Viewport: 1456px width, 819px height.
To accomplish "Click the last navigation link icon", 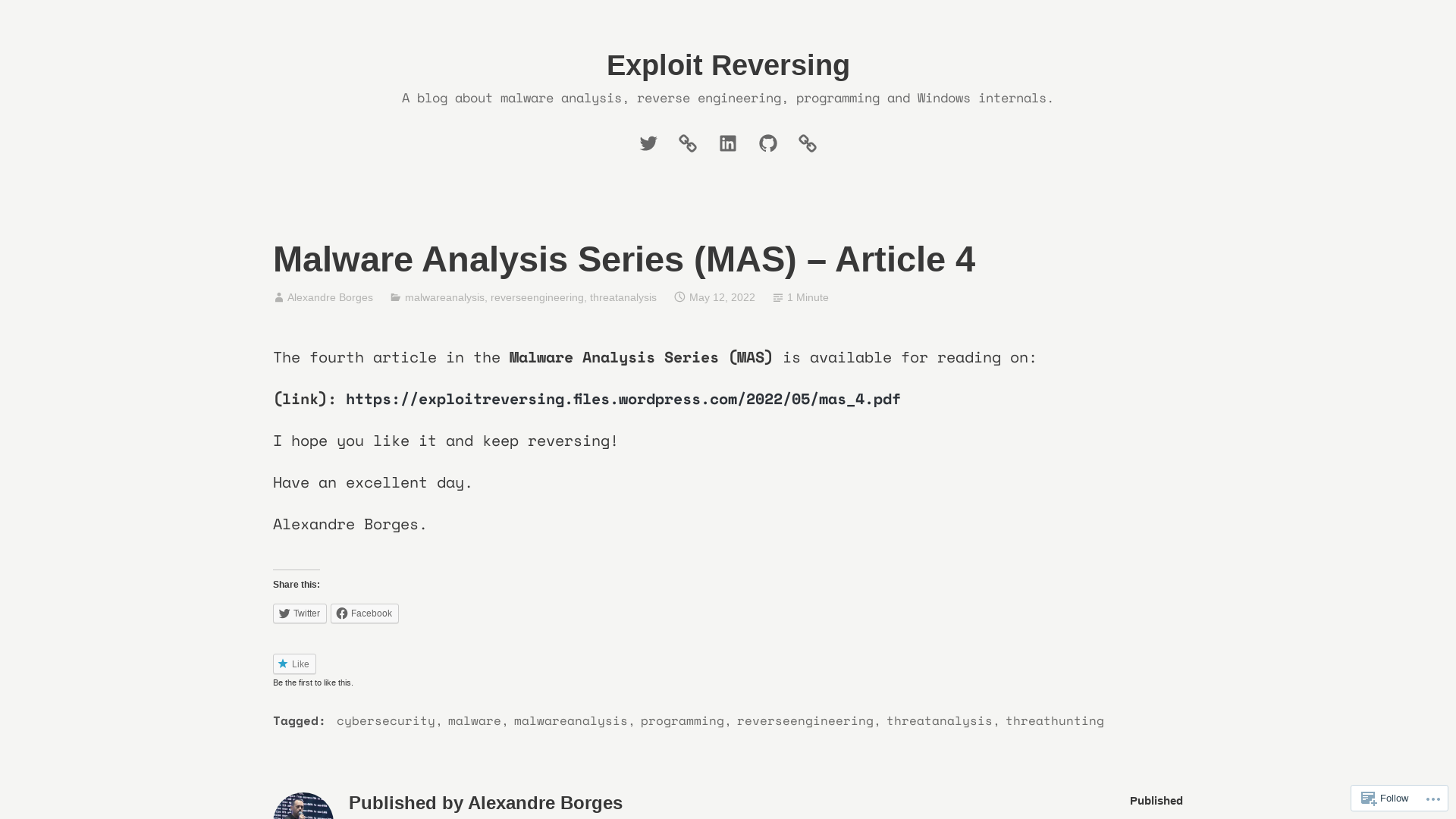I will pyautogui.click(x=807, y=143).
